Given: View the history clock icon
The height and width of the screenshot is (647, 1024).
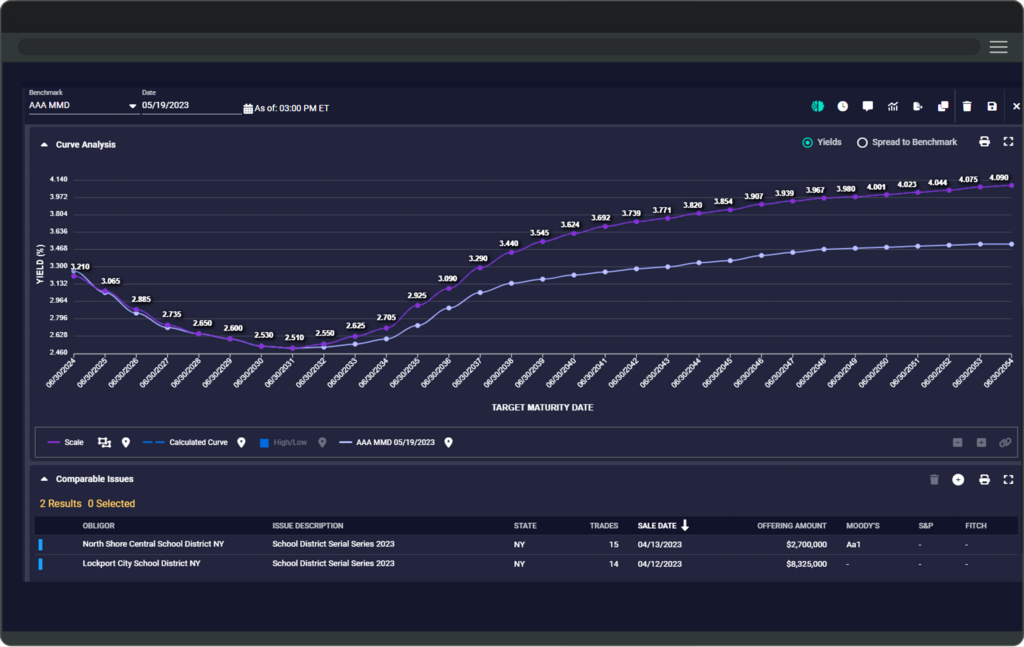Looking at the screenshot, I should coord(842,105).
